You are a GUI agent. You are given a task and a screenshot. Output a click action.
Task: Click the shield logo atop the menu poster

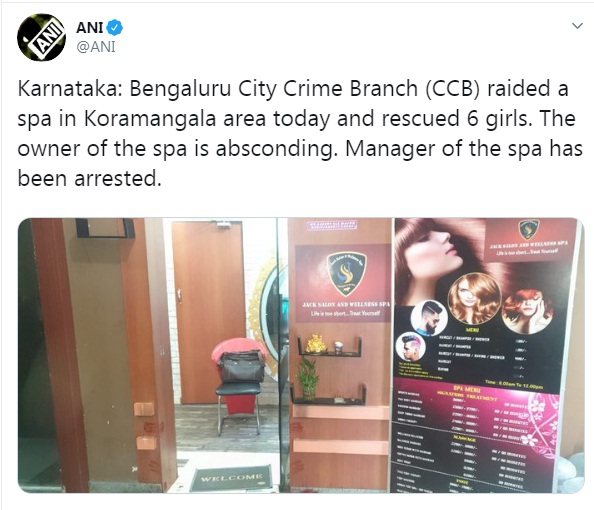(529, 229)
